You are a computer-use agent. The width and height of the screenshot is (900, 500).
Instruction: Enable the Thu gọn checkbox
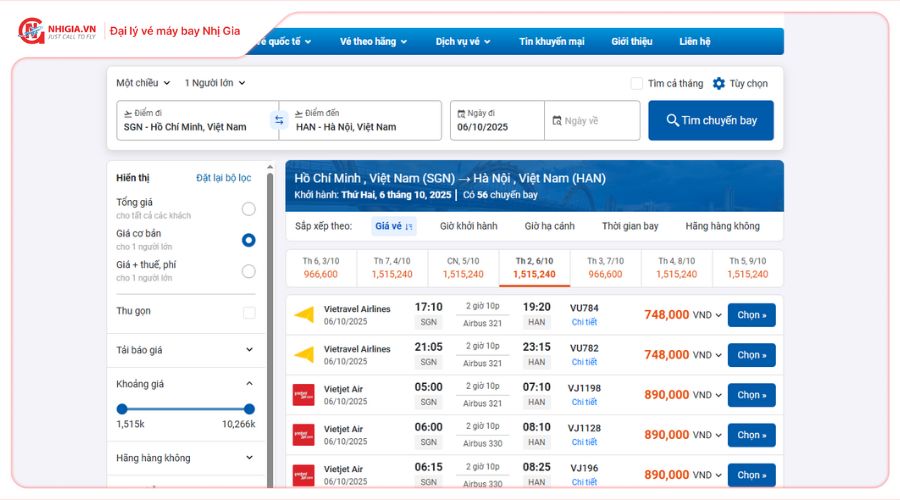(249, 313)
